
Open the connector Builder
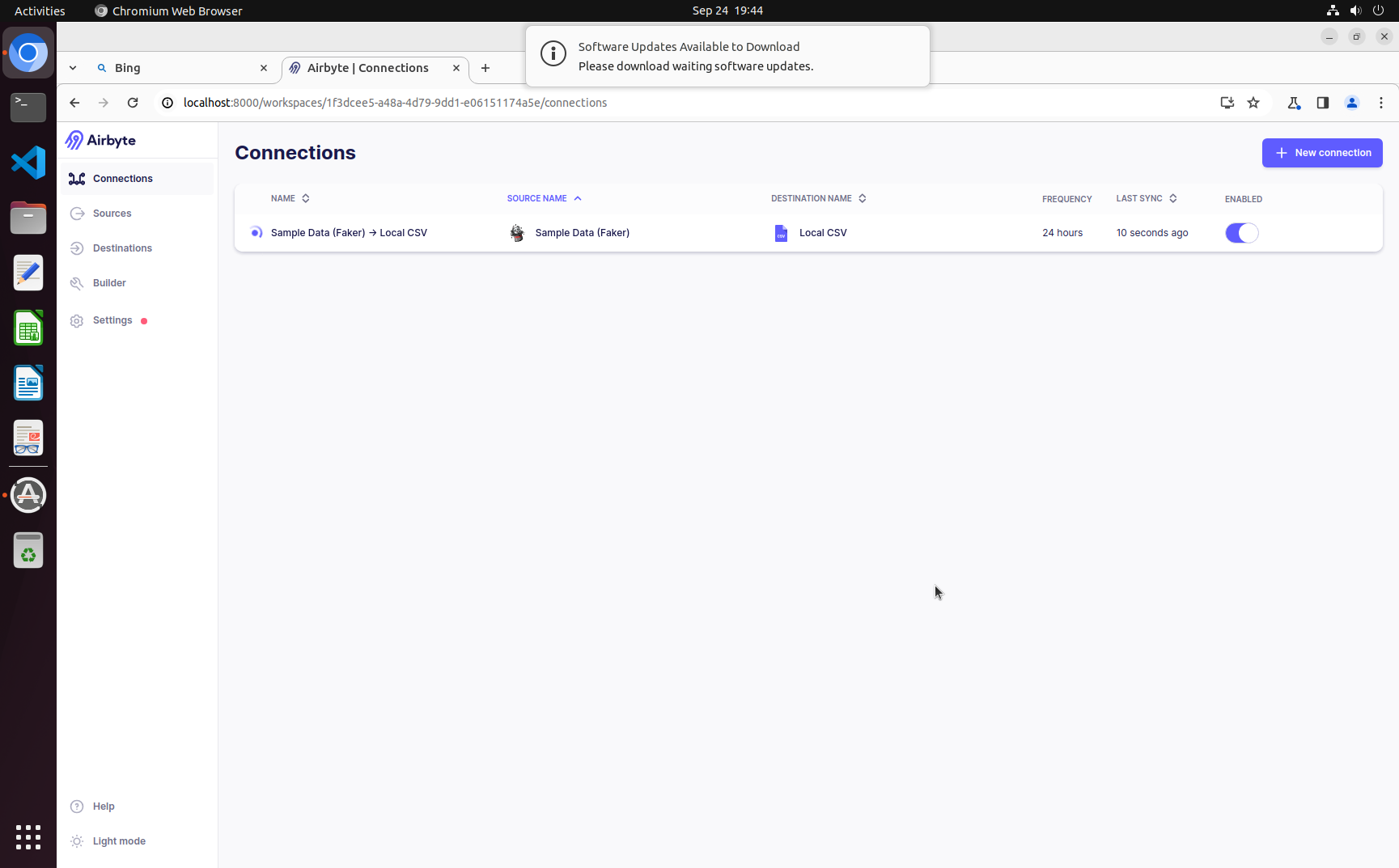137,283
